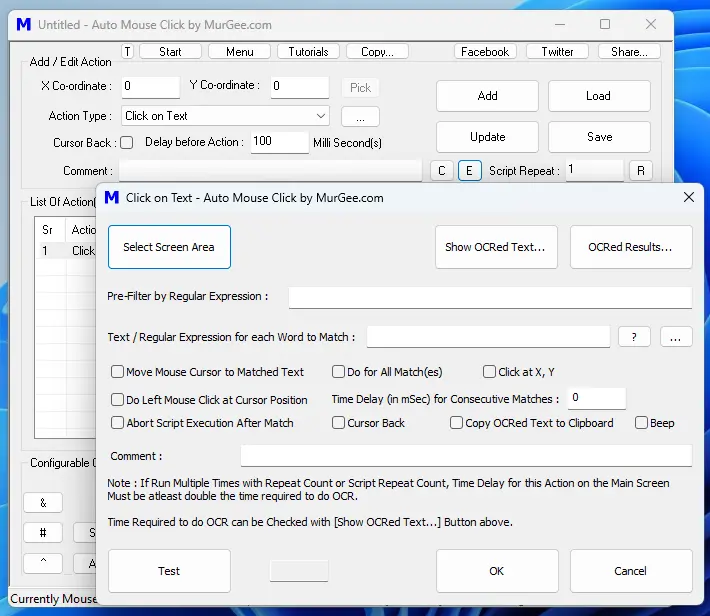Click the Test button
Image resolution: width=710 pixels, height=616 pixels.
pyautogui.click(x=169, y=571)
